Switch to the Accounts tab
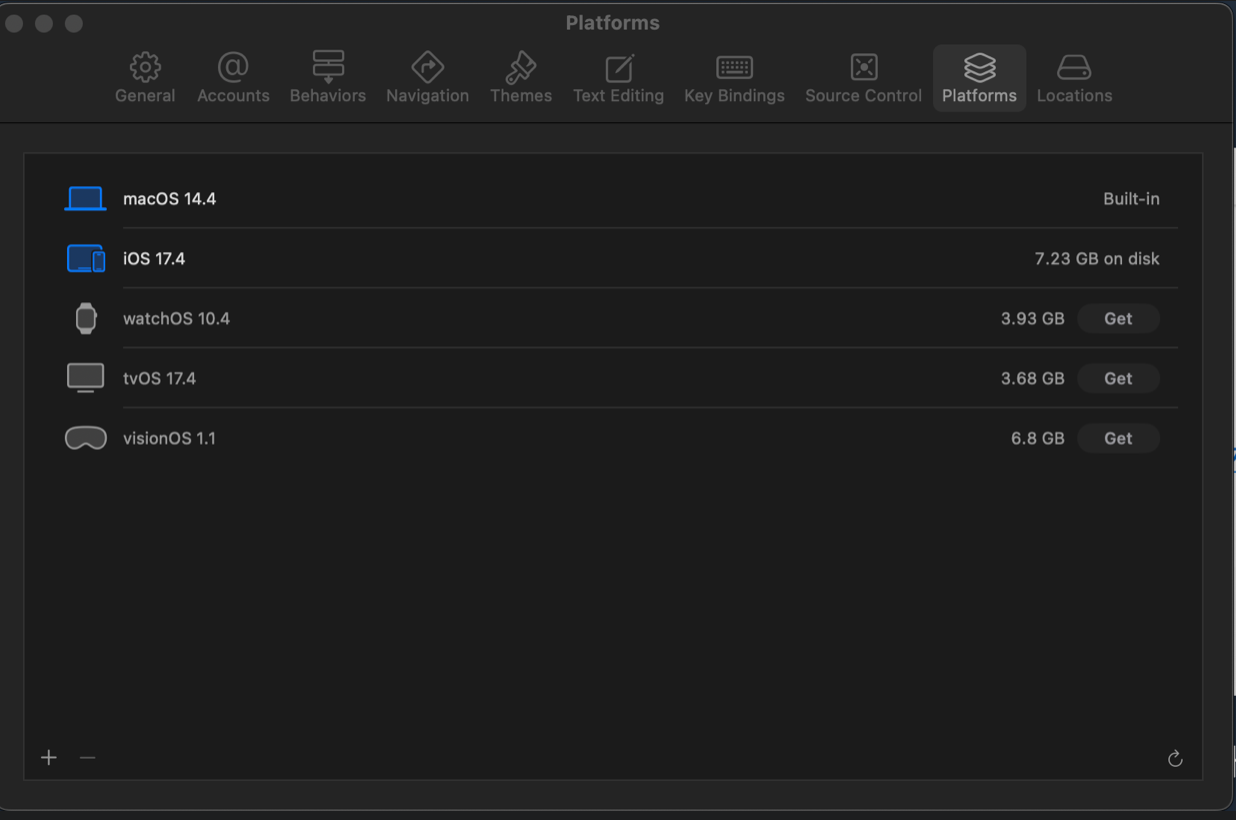Screen dimensions: 1236x820 click(x=233, y=78)
